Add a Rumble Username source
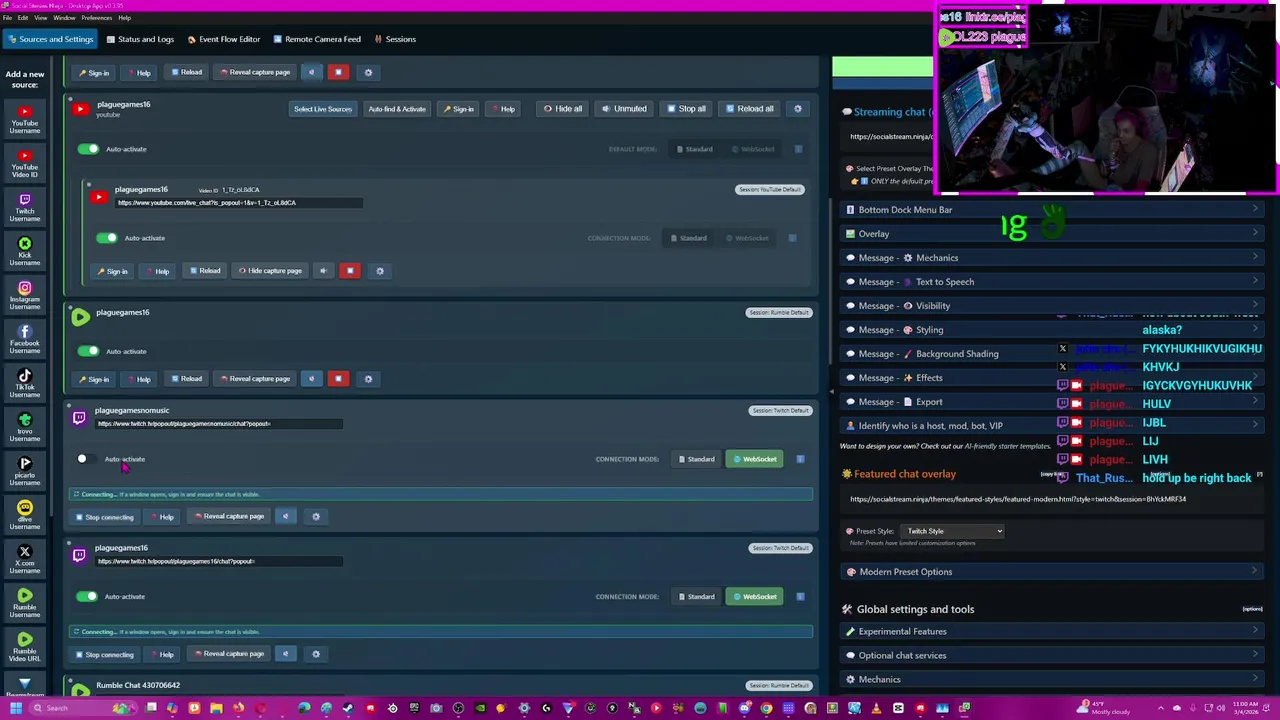This screenshot has height=720, width=1280. pos(25,602)
